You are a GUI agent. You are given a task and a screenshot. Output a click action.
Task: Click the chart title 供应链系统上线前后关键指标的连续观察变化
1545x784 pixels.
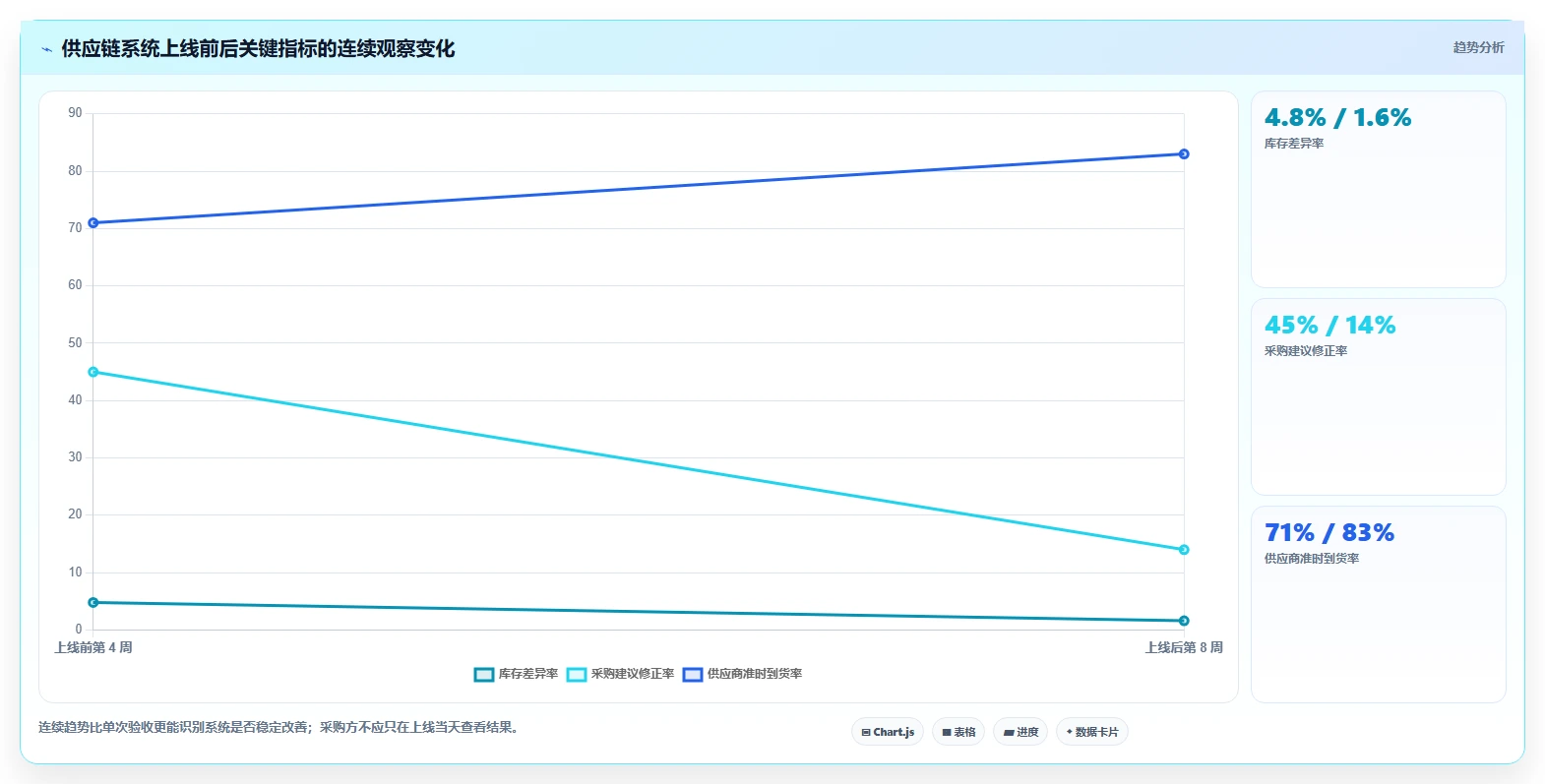[258, 49]
